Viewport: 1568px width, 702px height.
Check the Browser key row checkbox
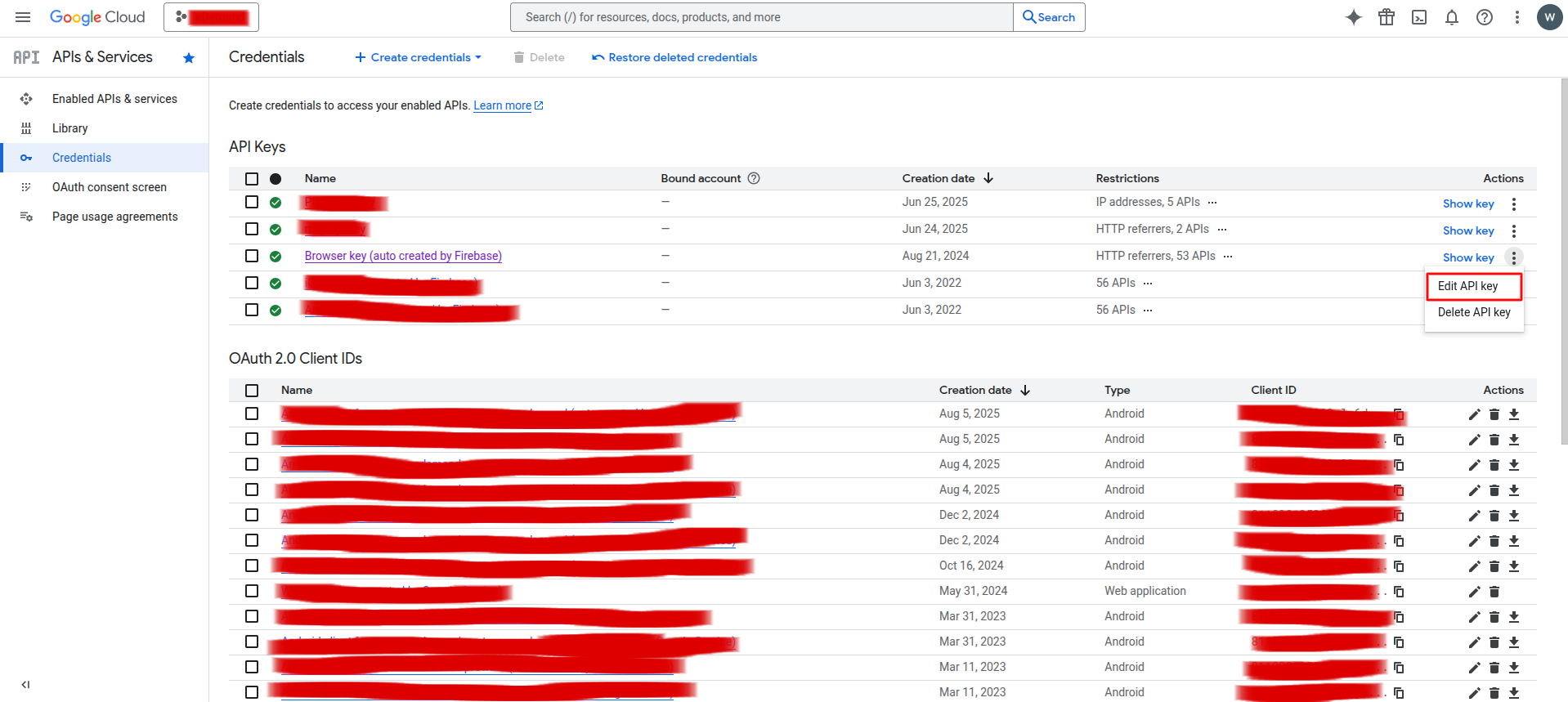click(x=252, y=256)
